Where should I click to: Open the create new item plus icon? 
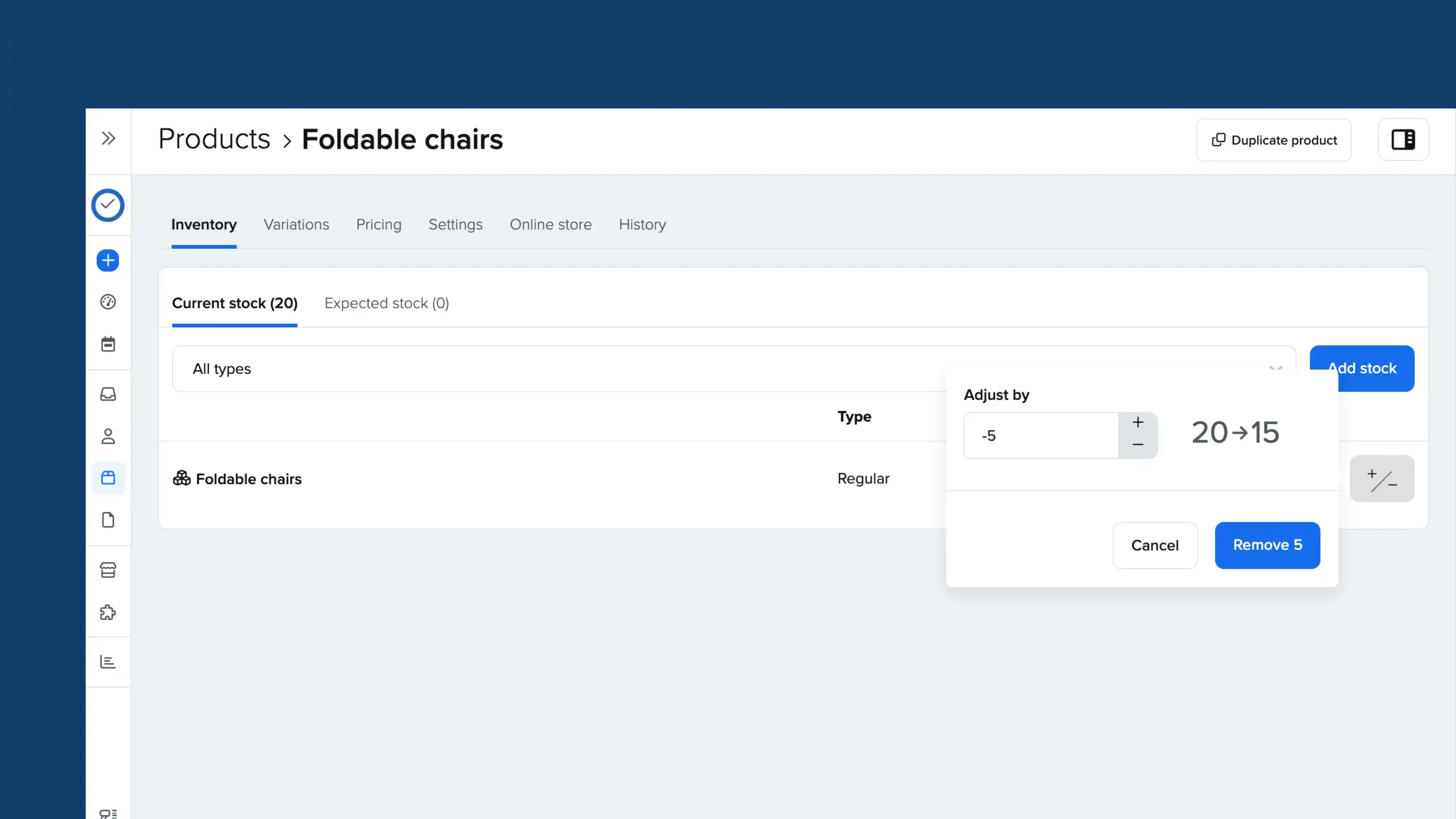[x=108, y=260]
